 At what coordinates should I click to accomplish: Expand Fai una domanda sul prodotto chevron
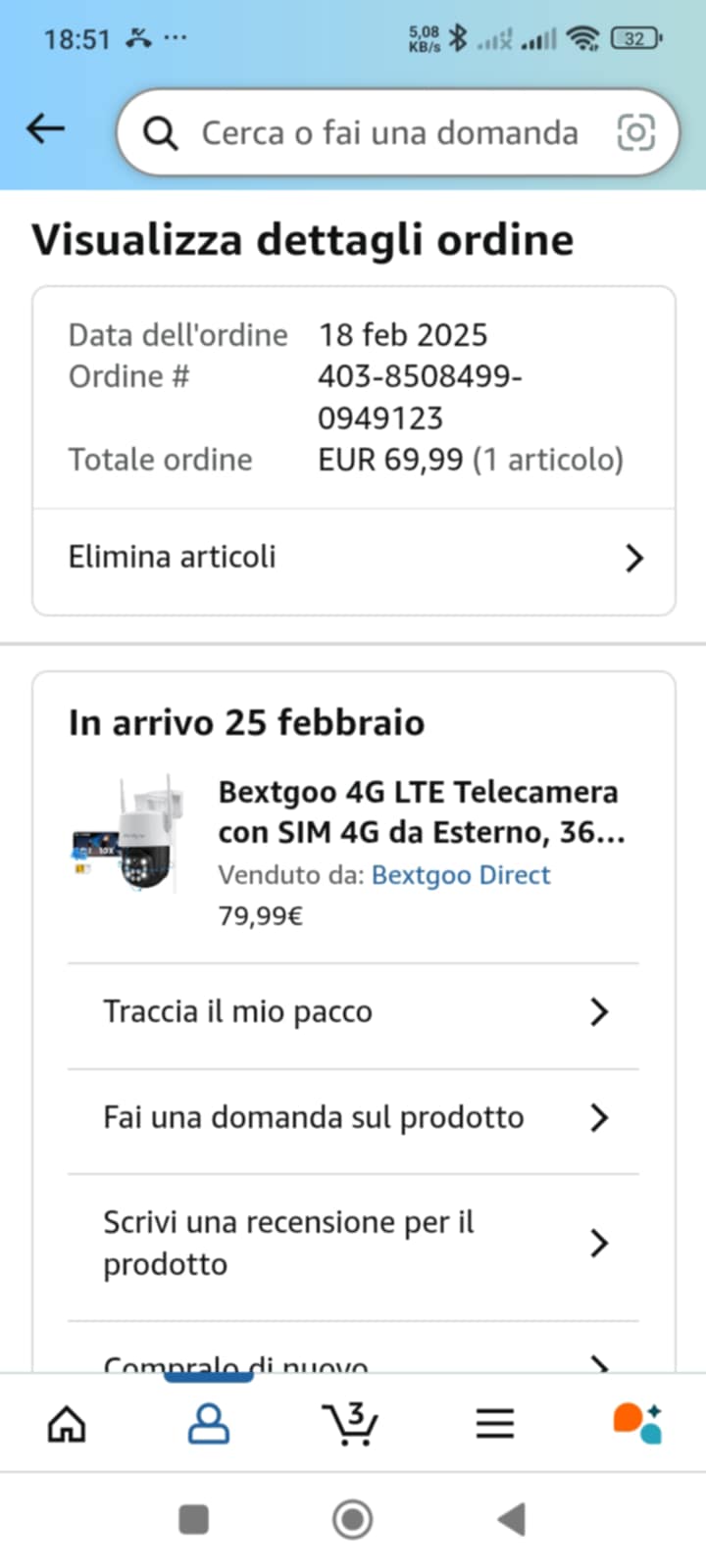point(600,1117)
